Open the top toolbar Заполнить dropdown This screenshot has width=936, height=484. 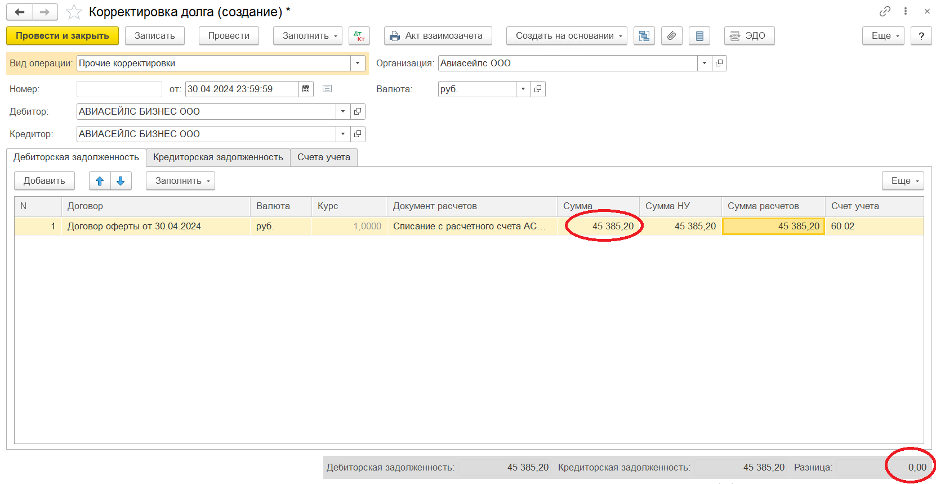coord(307,36)
